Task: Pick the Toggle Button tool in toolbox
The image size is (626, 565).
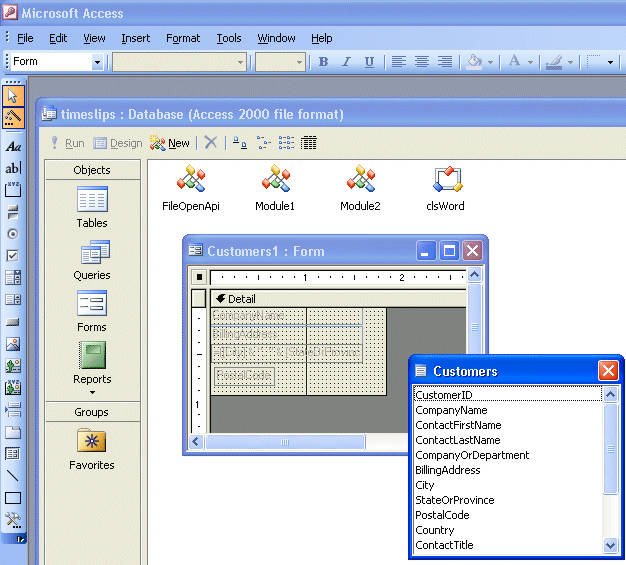Action: [13, 212]
